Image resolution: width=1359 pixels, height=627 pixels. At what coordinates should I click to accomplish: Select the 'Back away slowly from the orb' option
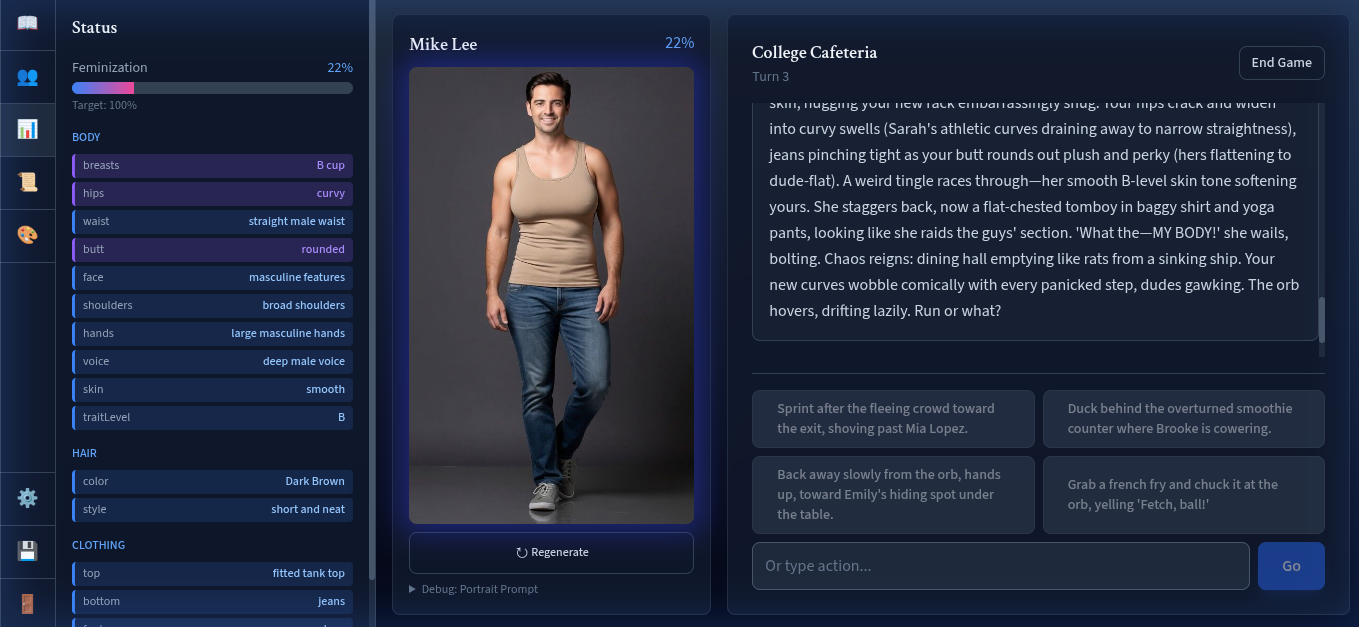click(893, 494)
